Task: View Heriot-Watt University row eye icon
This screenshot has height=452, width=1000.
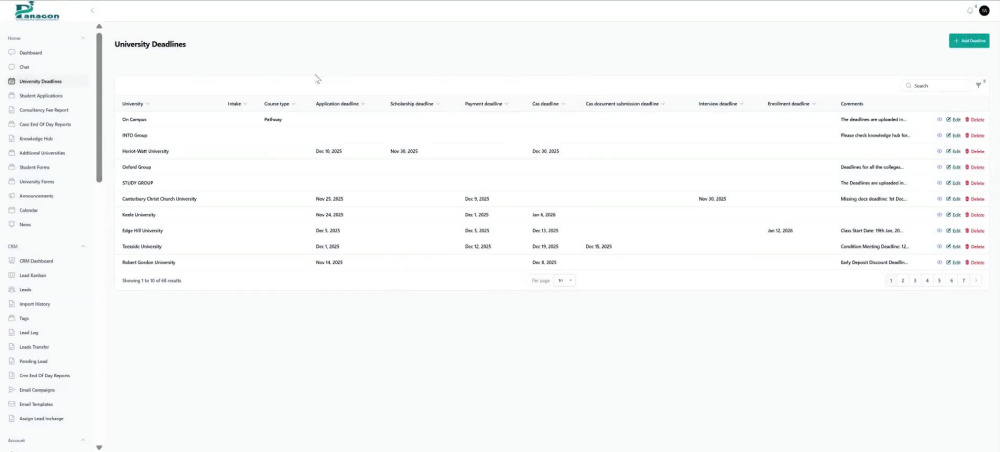Action: [939, 151]
